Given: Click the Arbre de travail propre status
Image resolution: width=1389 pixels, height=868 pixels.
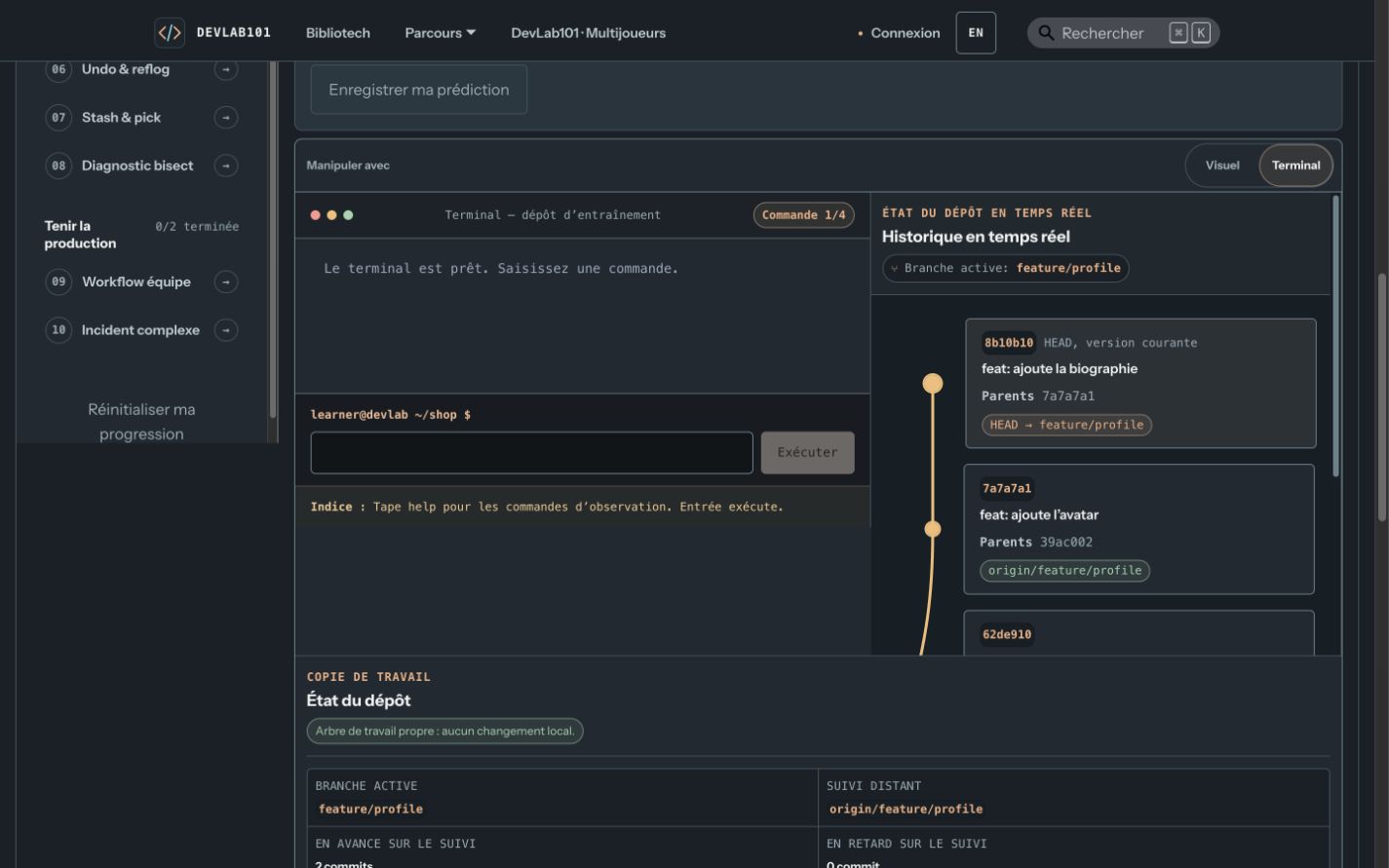Looking at the screenshot, I should tap(444, 731).
